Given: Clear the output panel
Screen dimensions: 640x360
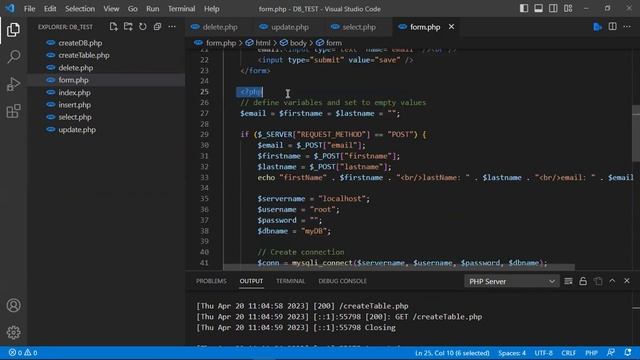Looking at the screenshot, I should [x=568, y=281].
